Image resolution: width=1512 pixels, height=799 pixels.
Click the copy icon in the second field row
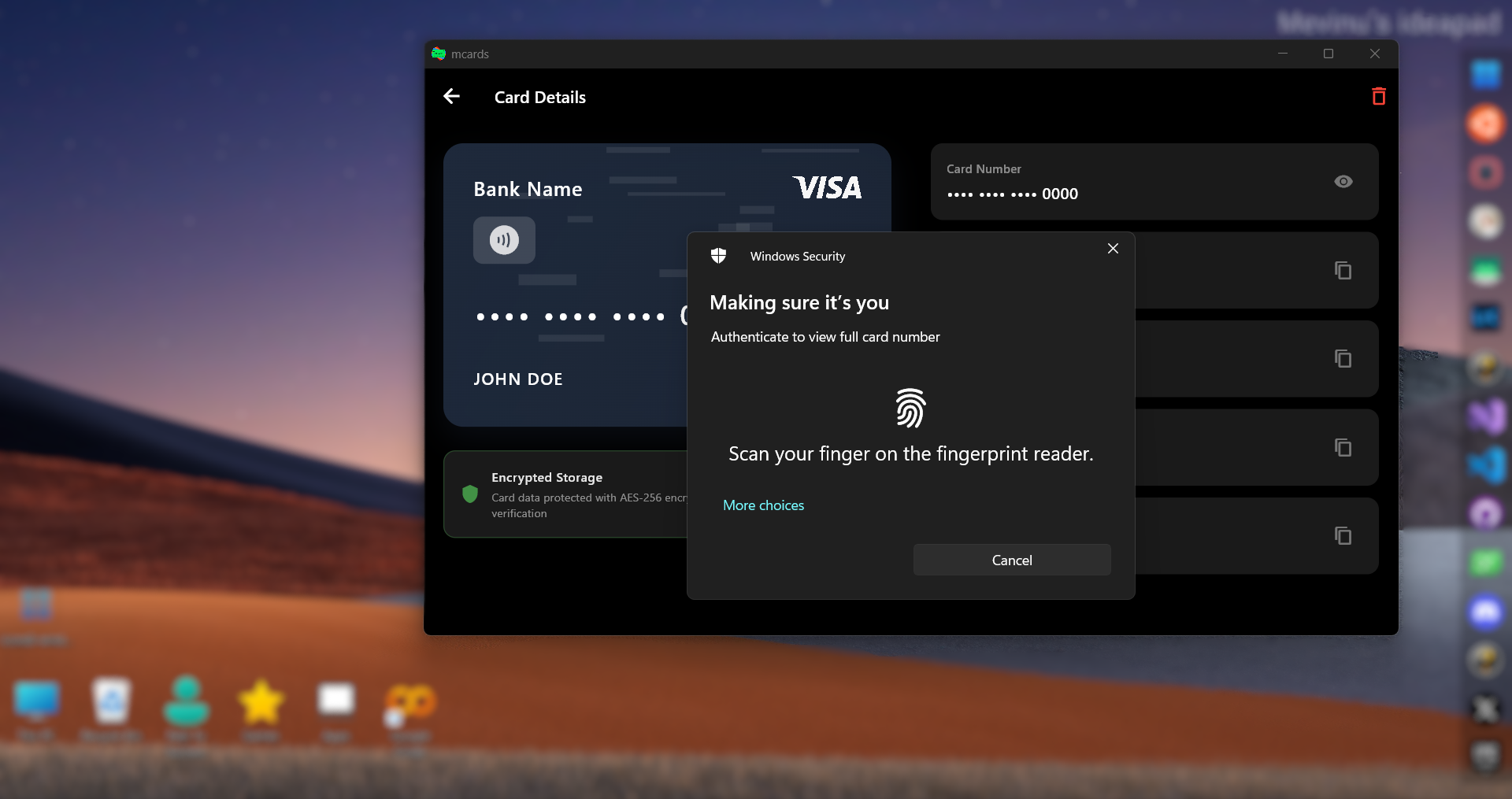[x=1343, y=359]
